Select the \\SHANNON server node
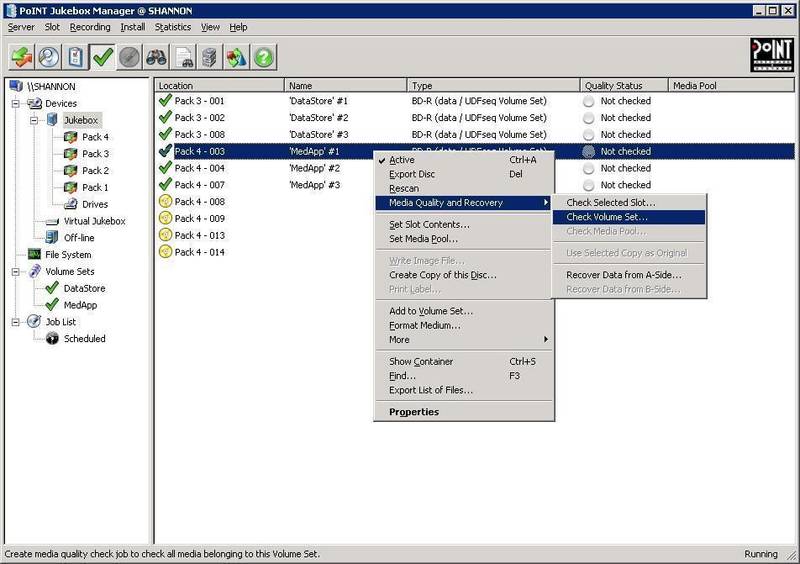 click(51, 87)
